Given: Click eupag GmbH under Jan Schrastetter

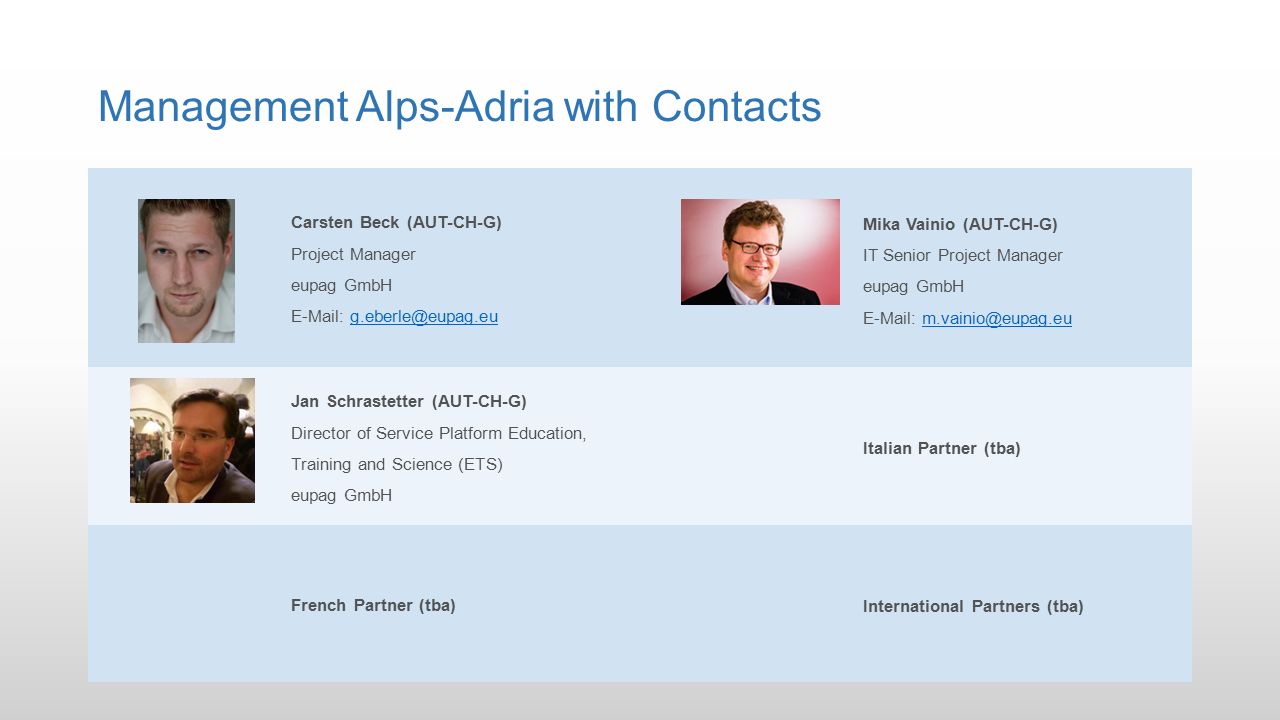Looking at the screenshot, I should pyautogui.click(x=341, y=495).
